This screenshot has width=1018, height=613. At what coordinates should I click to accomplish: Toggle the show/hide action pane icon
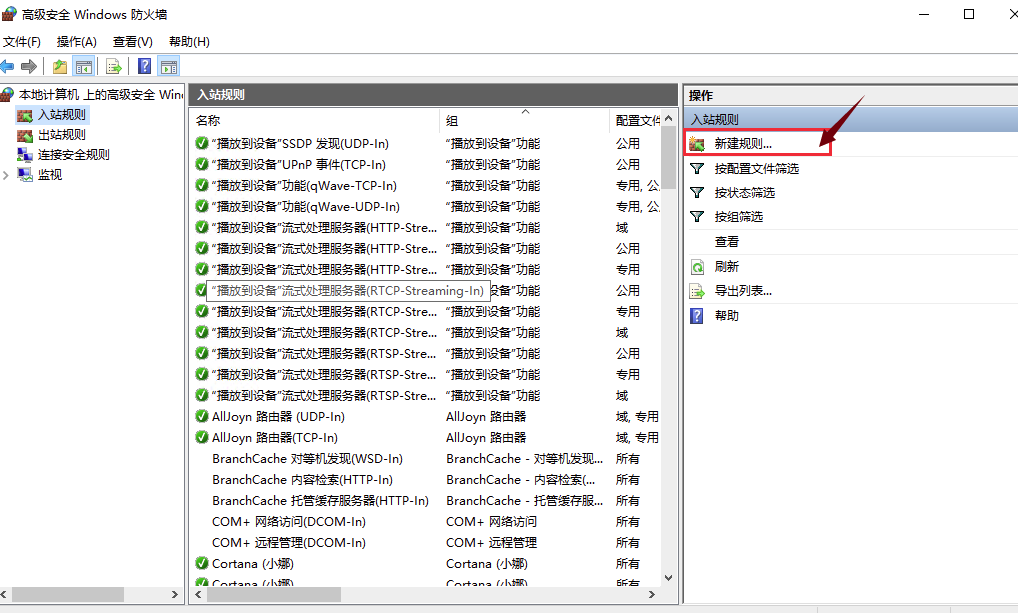pyautogui.click(x=169, y=67)
